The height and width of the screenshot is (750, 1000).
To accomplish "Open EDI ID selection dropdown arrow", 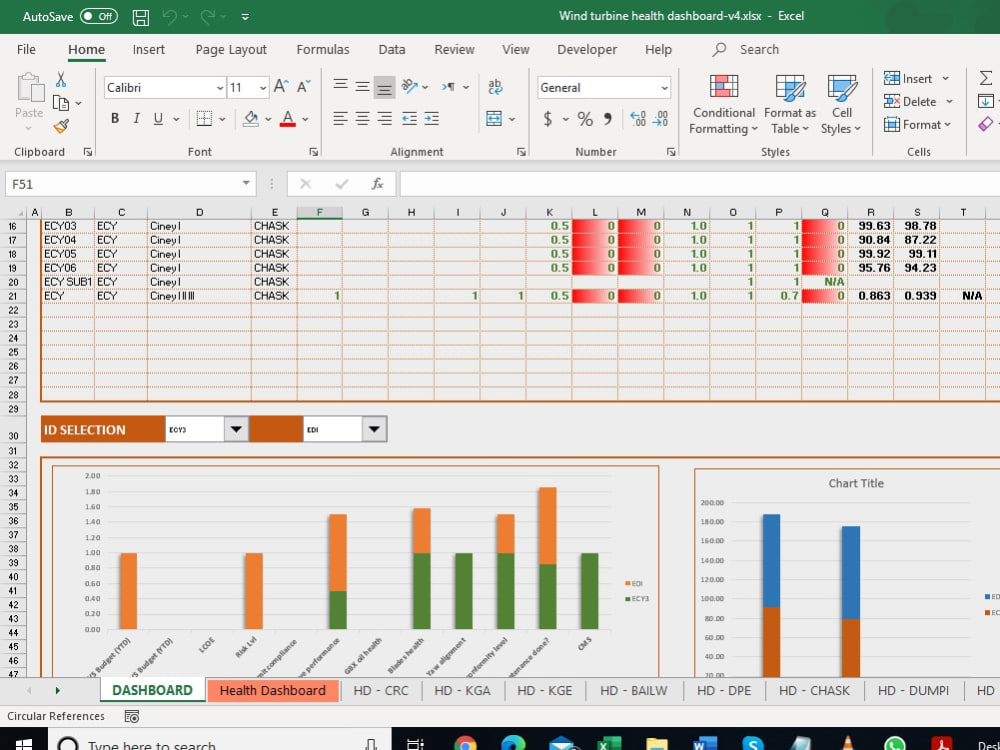I will tap(374, 429).
